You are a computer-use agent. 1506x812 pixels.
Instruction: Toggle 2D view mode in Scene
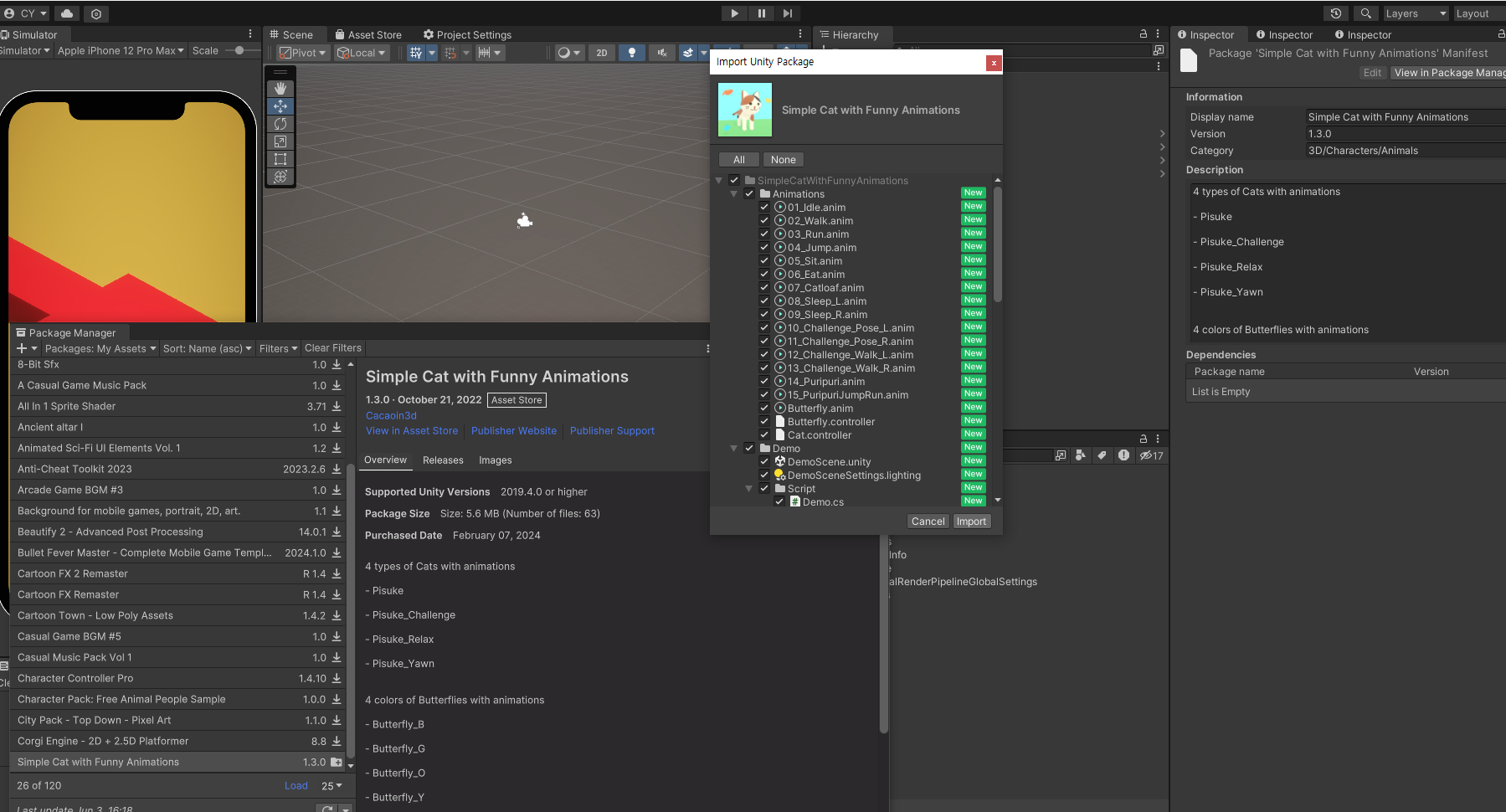(x=602, y=53)
